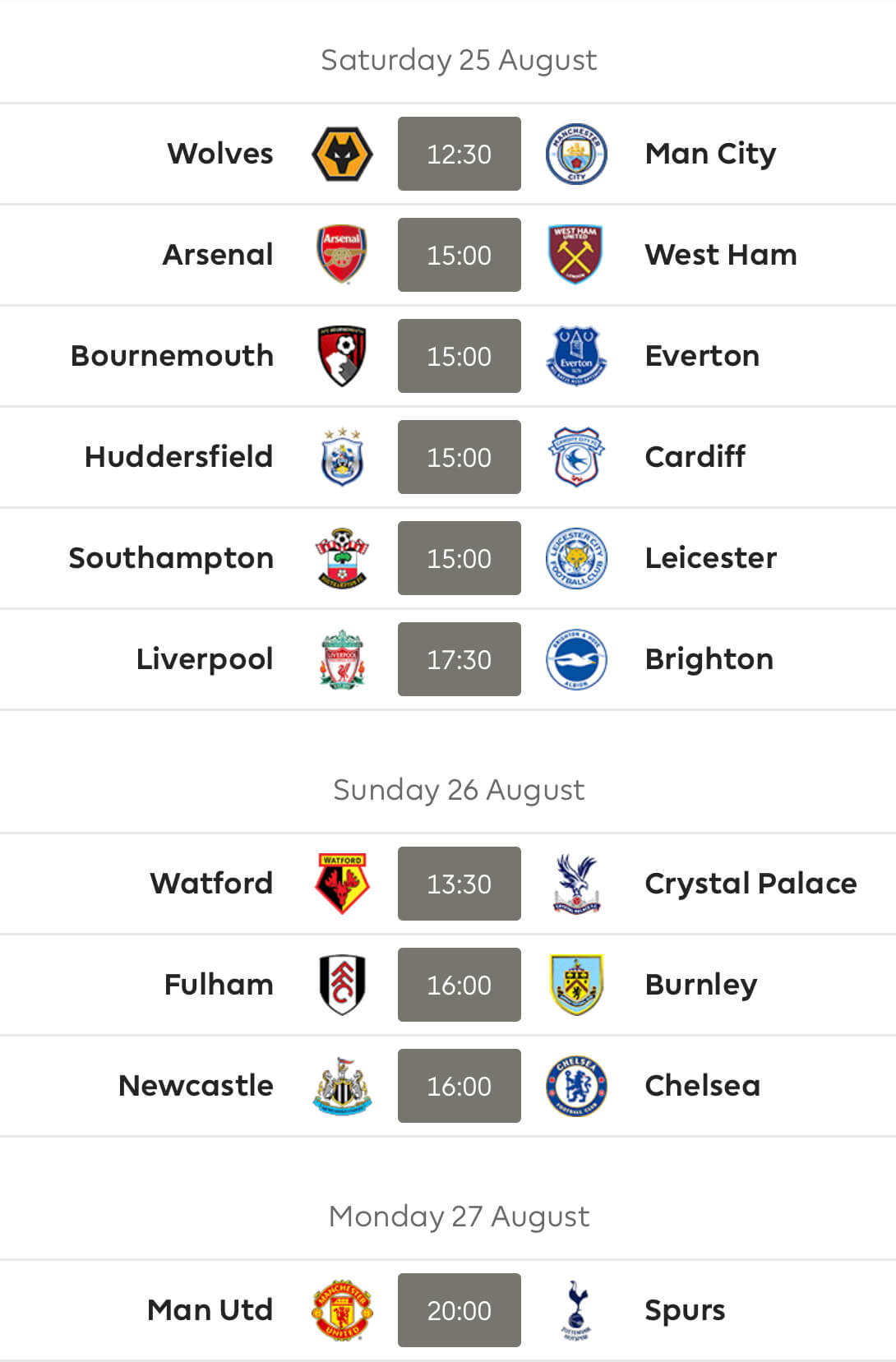Select the Liverpool crest icon
Viewport: 896px width, 1362px height.
pyautogui.click(x=342, y=659)
